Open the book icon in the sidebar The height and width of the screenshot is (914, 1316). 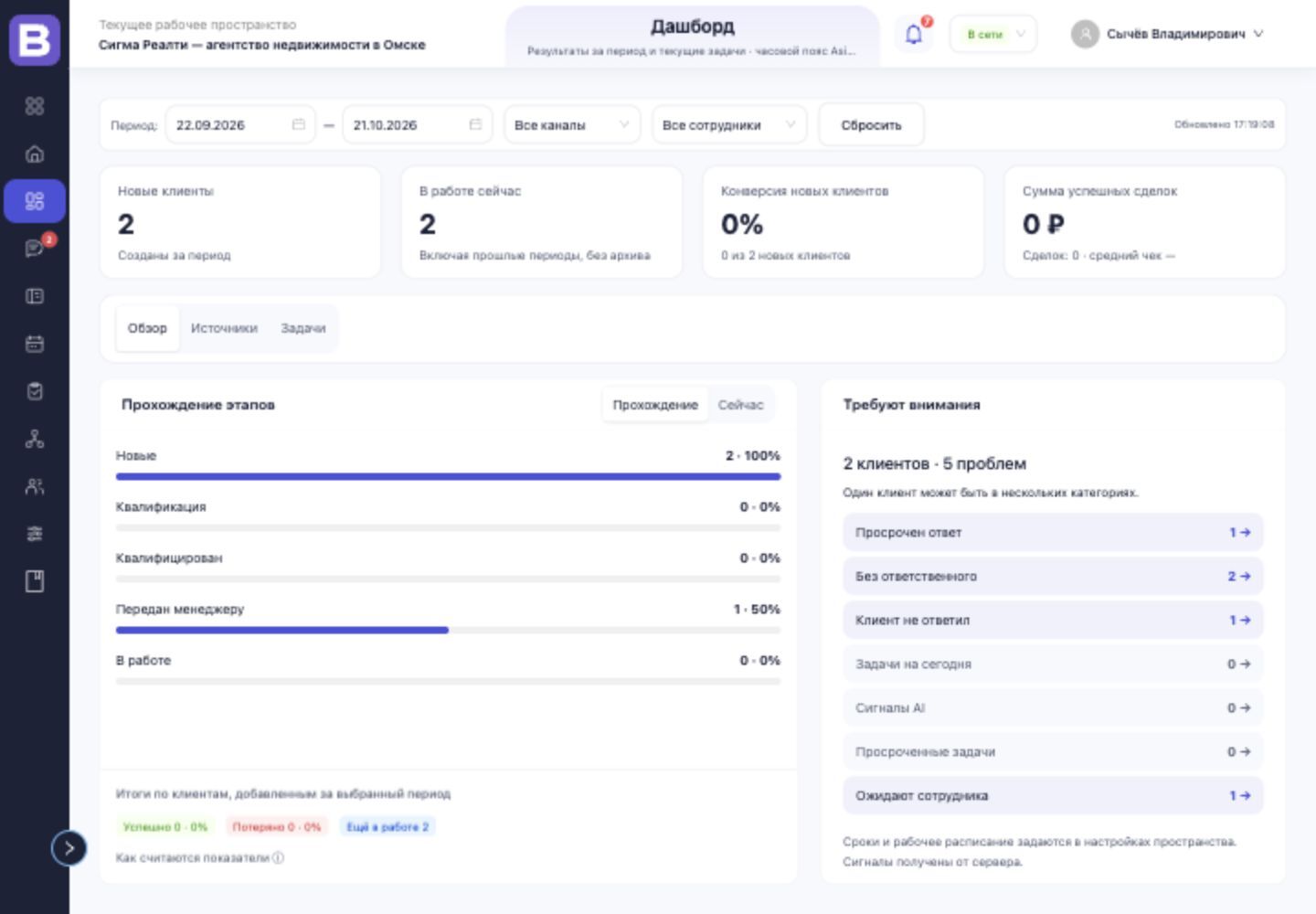(x=35, y=581)
